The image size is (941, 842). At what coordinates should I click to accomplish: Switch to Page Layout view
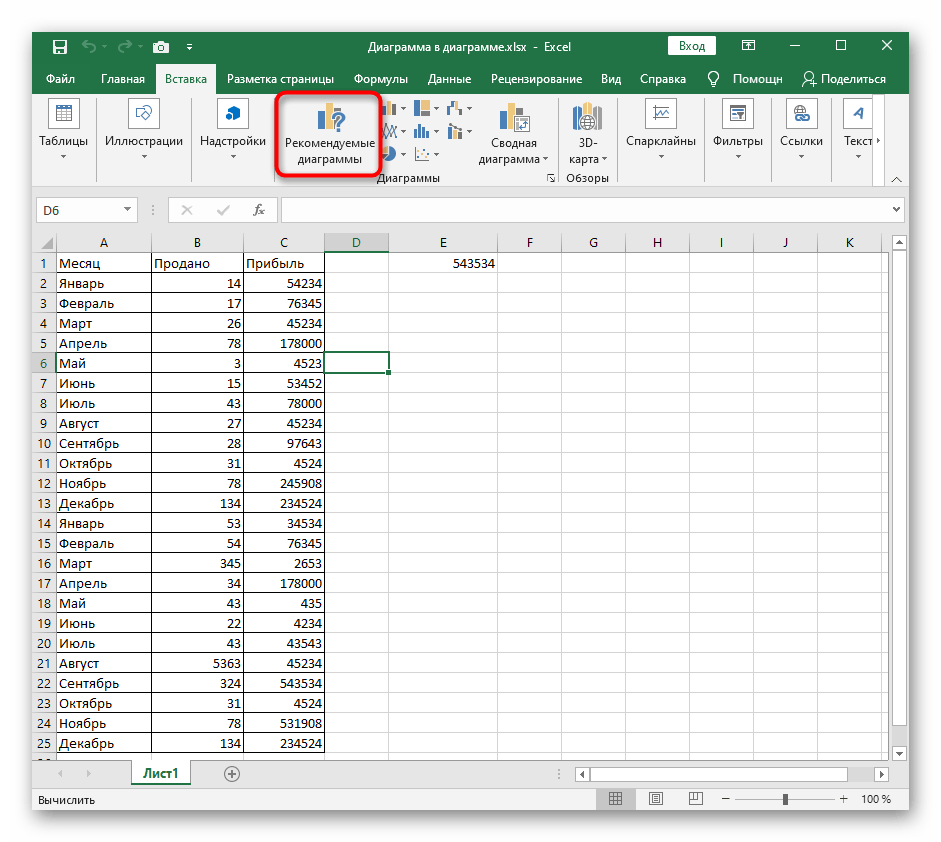click(656, 799)
